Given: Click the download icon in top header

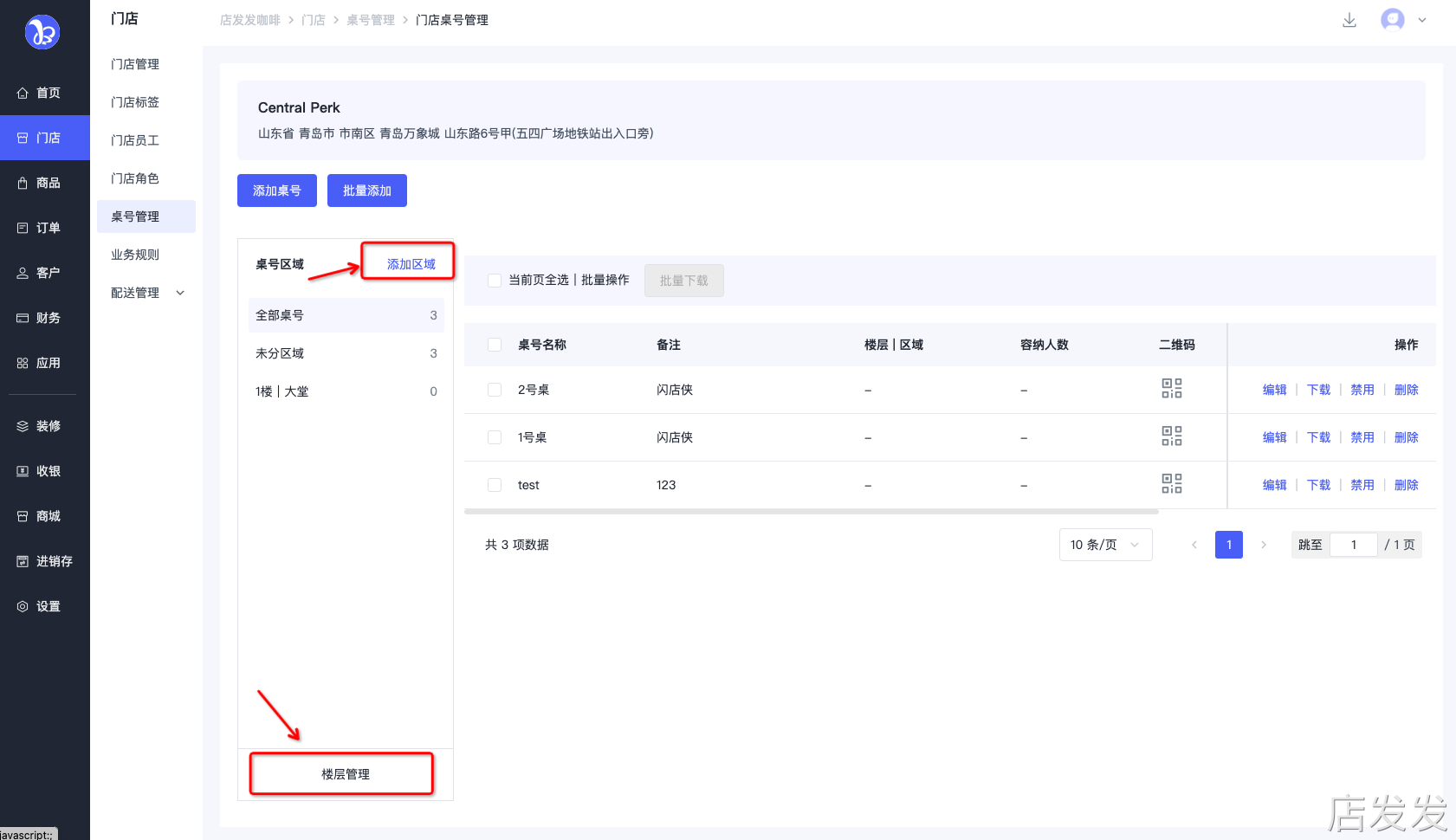Looking at the screenshot, I should [1349, 20].
